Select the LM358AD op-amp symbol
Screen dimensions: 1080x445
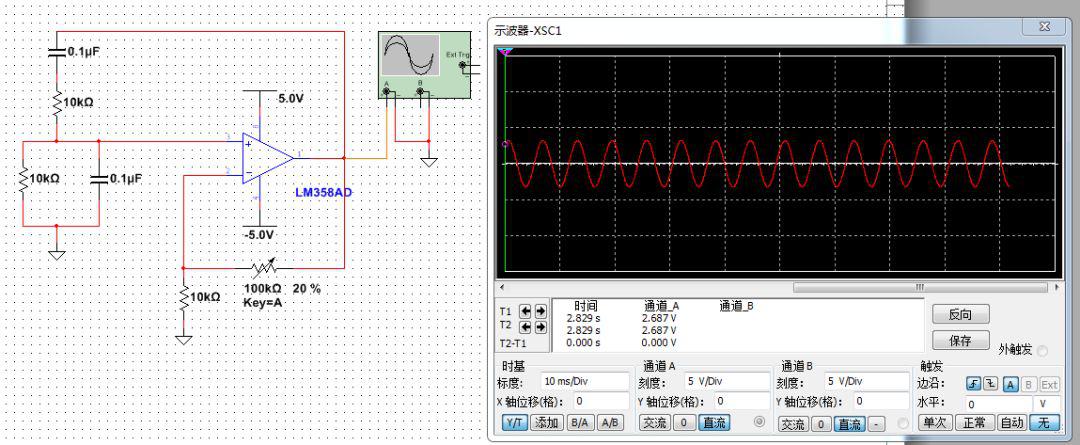tap(268, 158)
